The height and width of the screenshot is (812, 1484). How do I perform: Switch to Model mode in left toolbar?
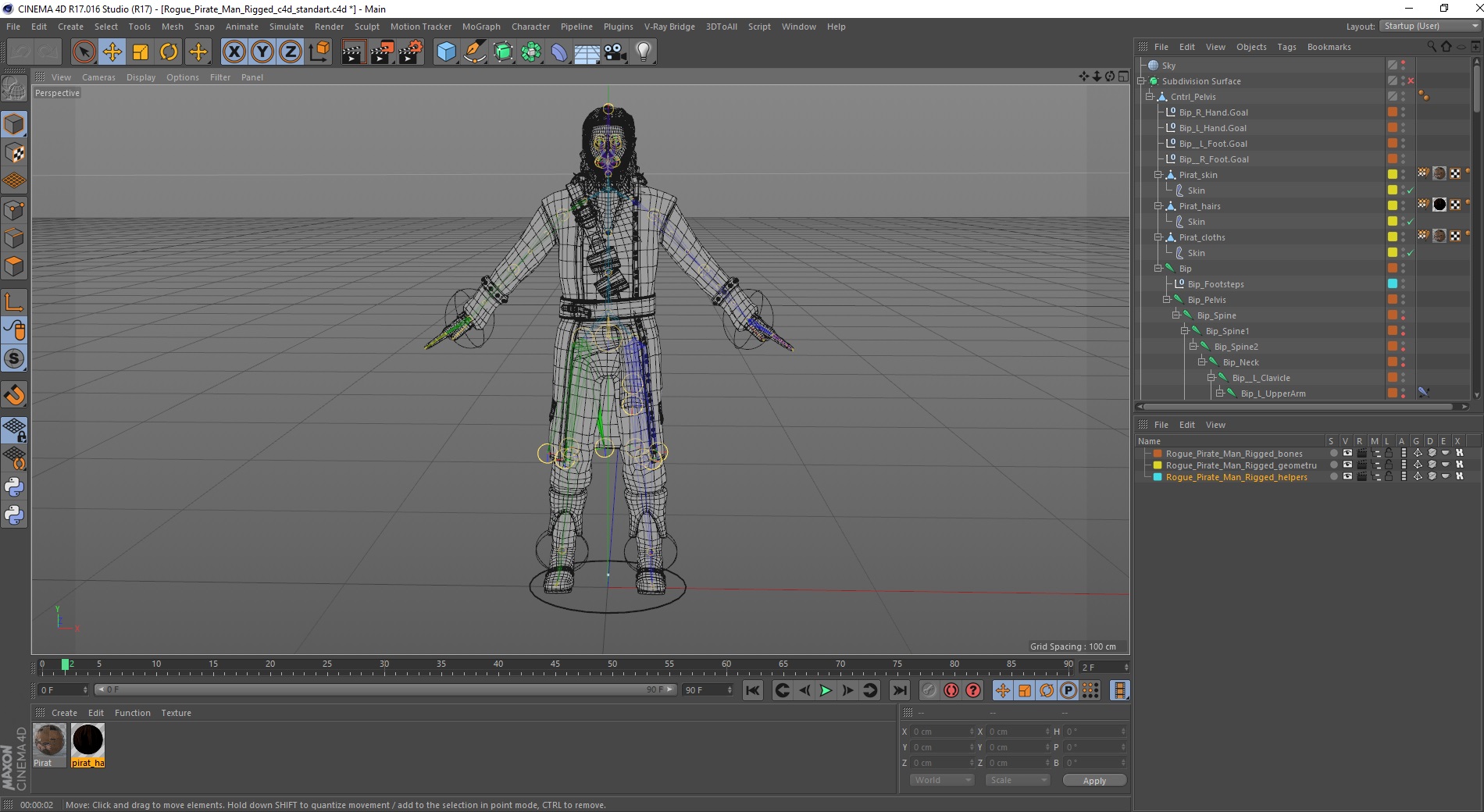(x=14, y=124)
